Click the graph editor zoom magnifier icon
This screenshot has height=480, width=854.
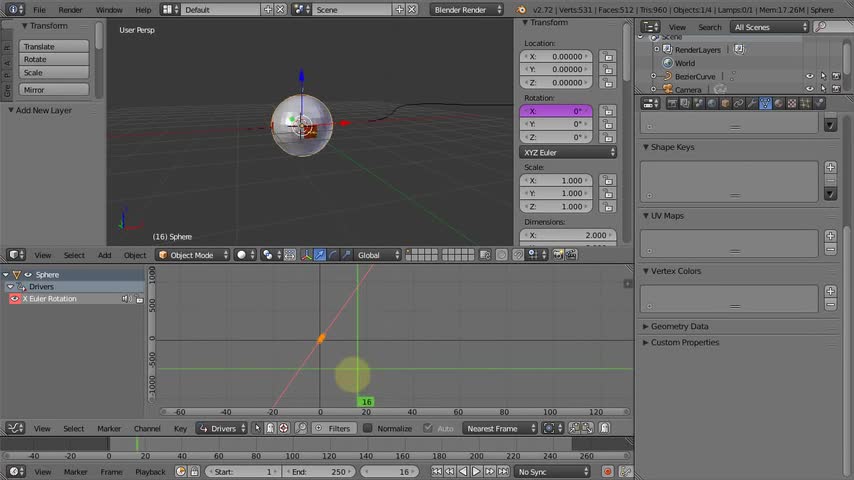(x=301, y=428)
